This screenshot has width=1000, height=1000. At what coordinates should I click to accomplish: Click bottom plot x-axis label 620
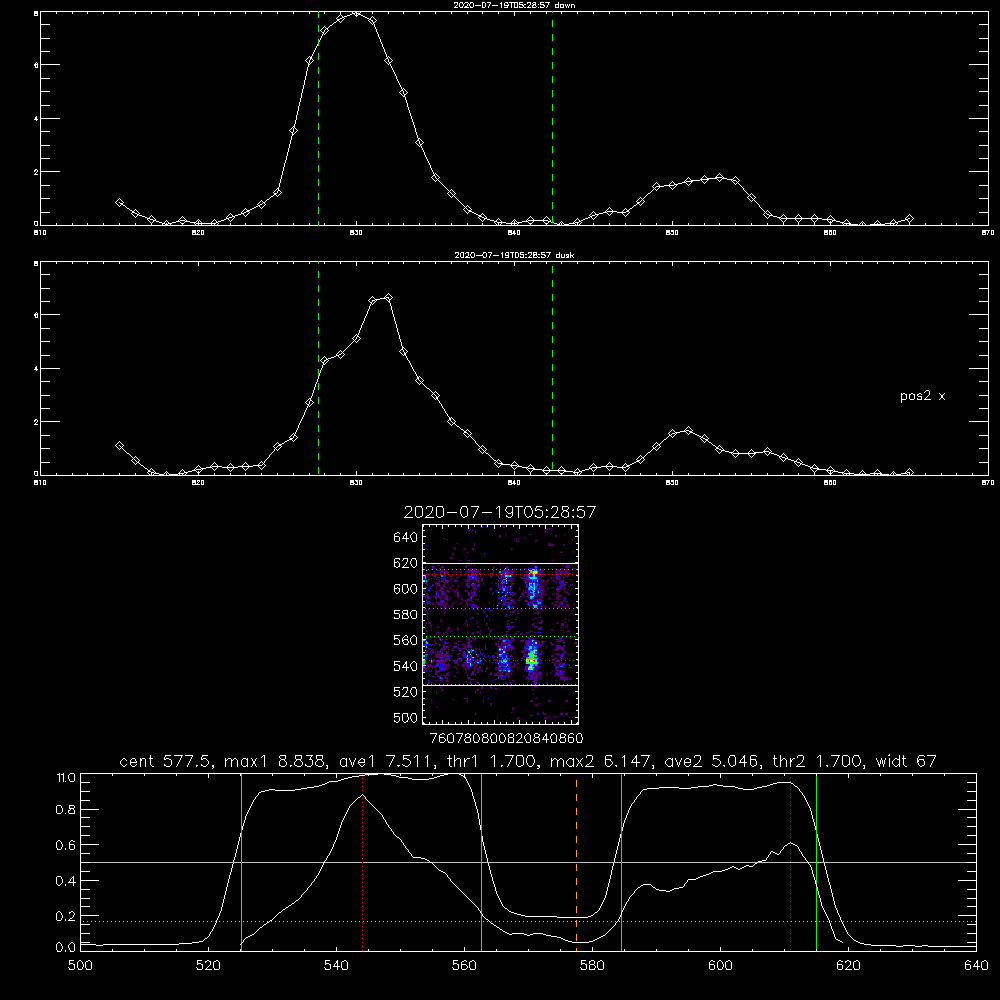coord(848,966)
